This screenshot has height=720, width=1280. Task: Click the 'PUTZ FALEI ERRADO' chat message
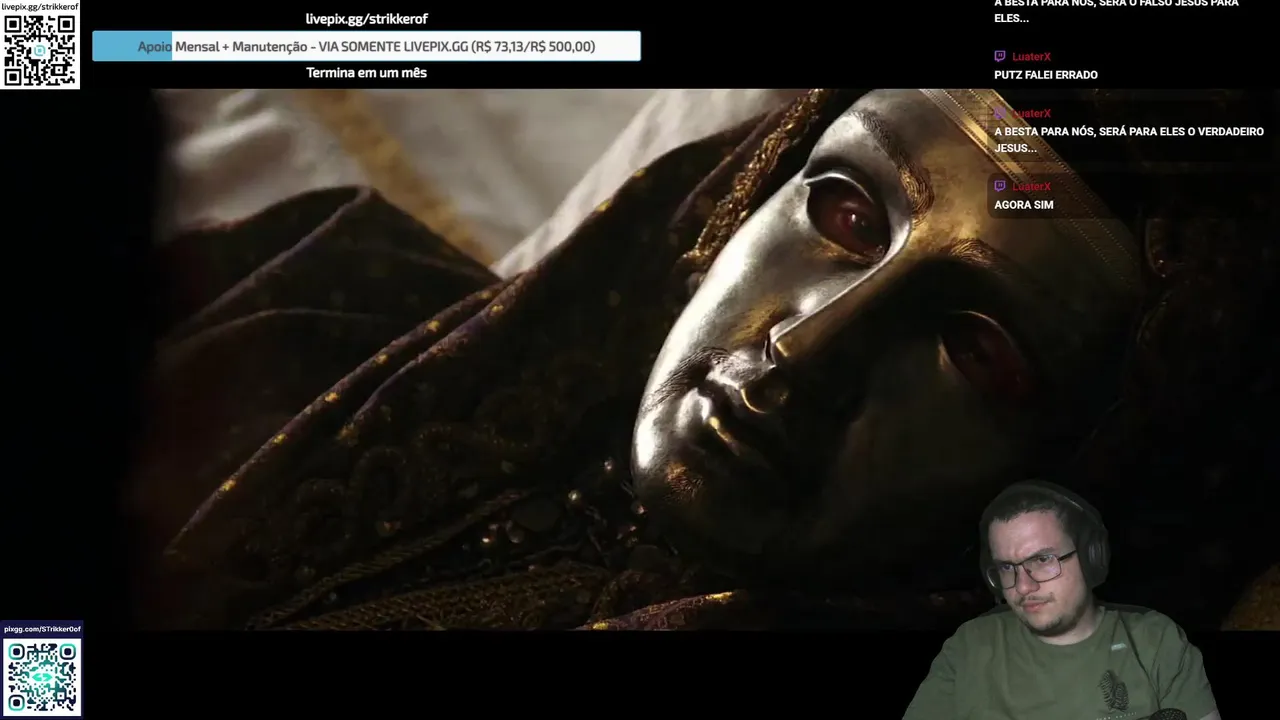[x=1046, y=75]
